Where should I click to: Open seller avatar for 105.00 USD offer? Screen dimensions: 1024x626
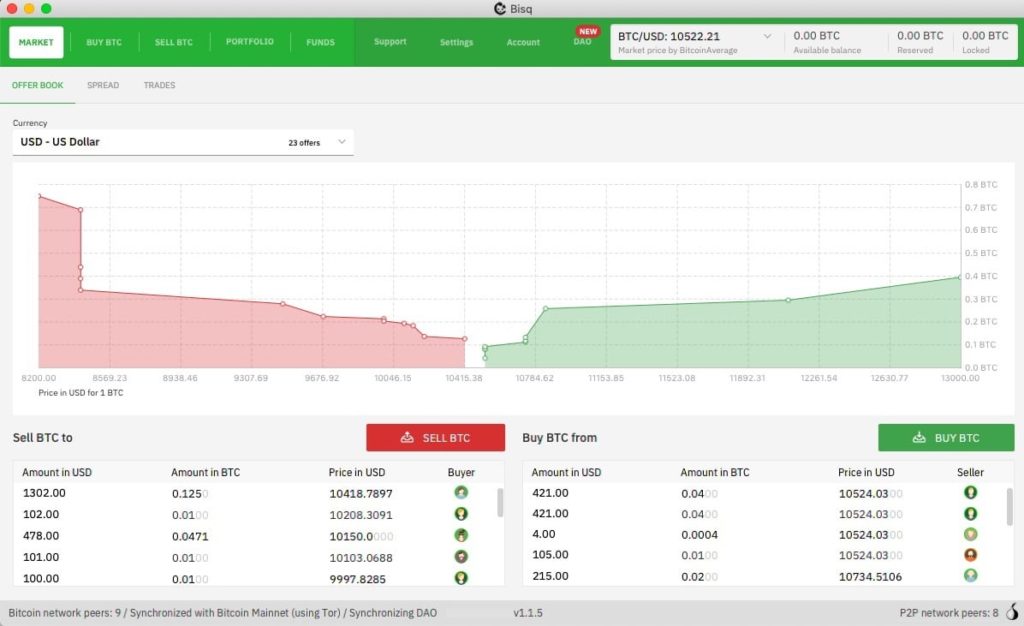(x=970, y=555)
